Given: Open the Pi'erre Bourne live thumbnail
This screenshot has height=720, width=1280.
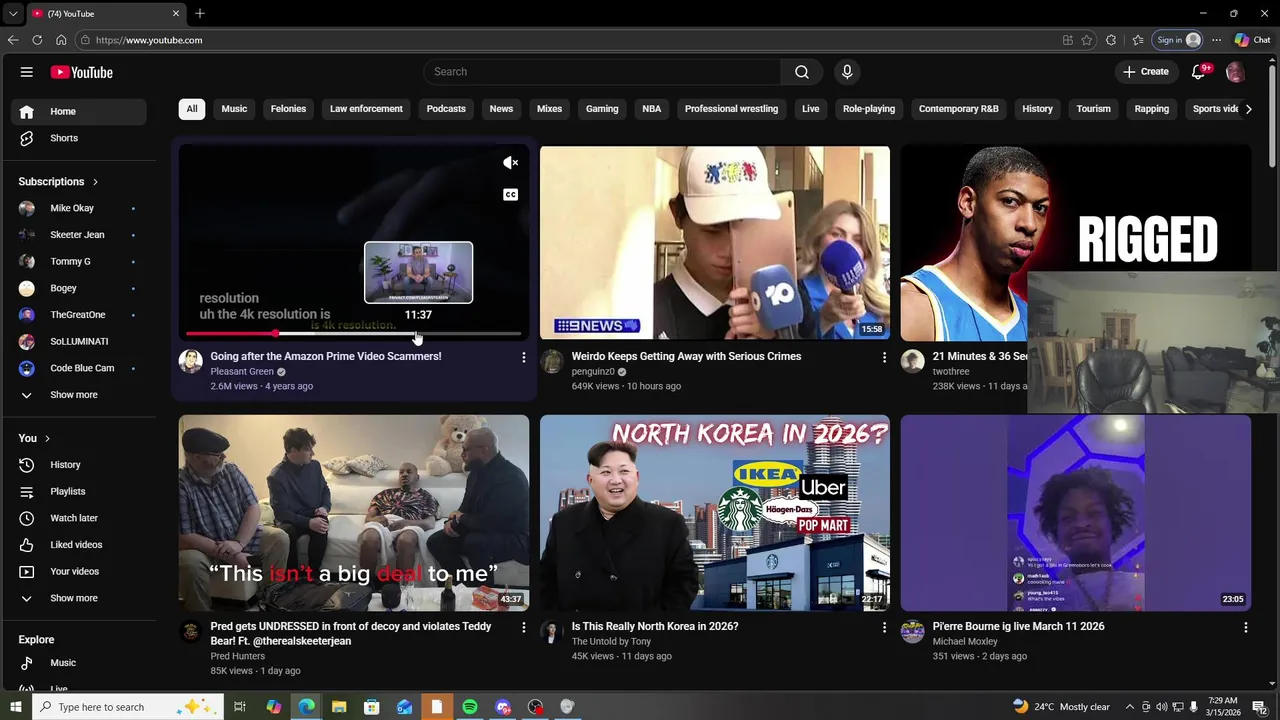Looking at the screenshot, I should coord(1076,513).
